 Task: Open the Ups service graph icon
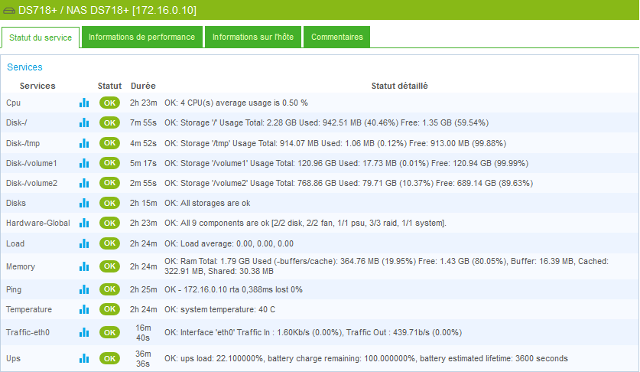84,359
